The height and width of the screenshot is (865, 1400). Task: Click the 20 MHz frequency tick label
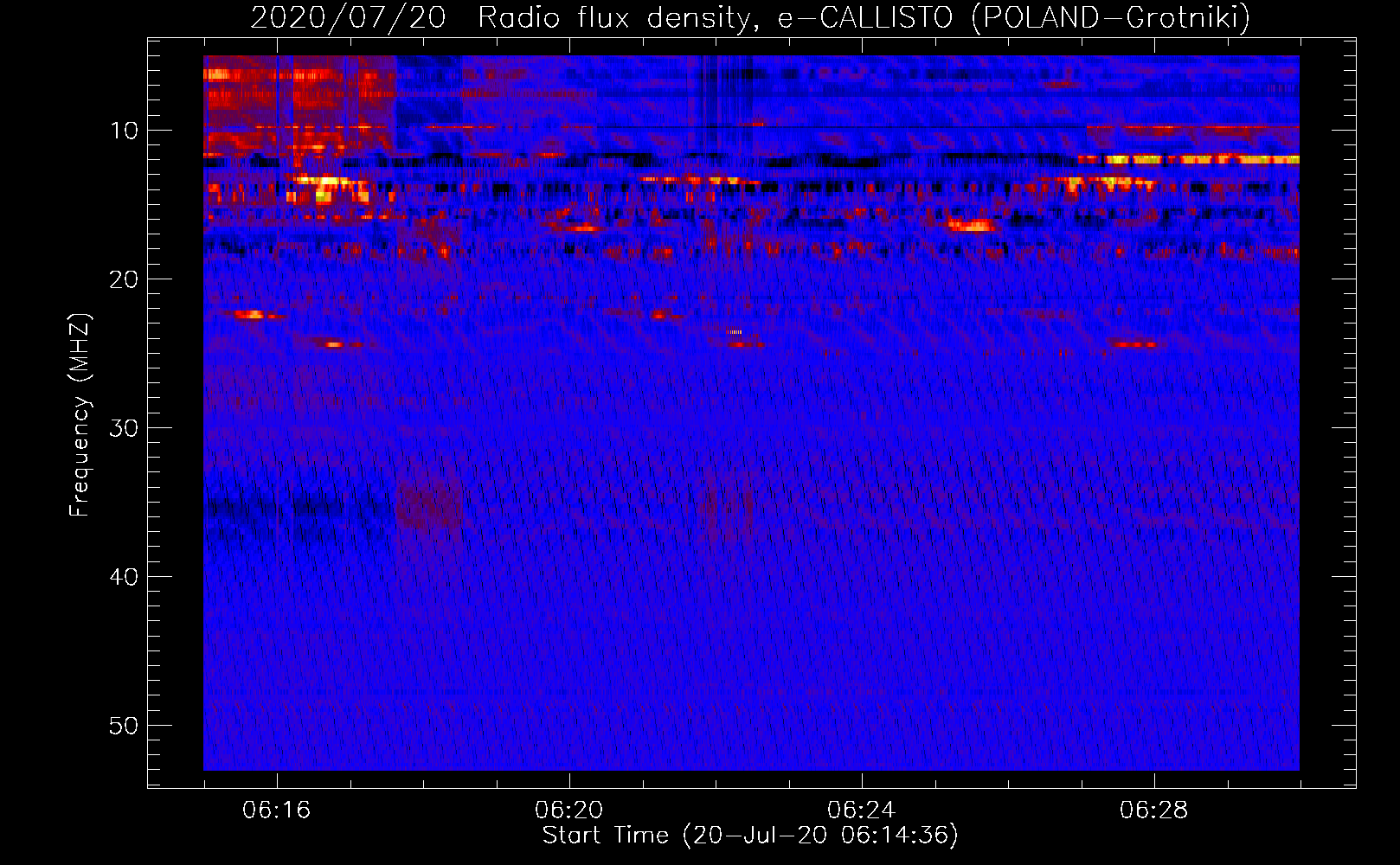point(125,279)
